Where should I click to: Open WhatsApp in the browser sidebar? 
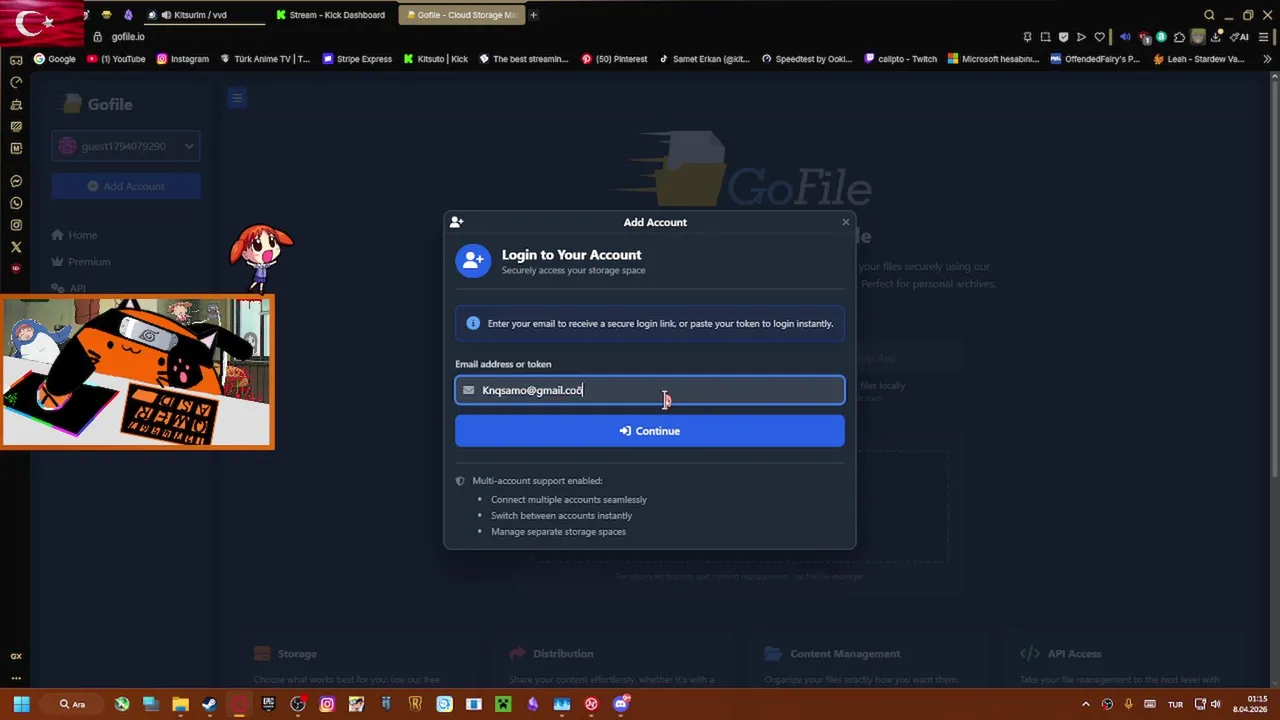click(16, 203)
